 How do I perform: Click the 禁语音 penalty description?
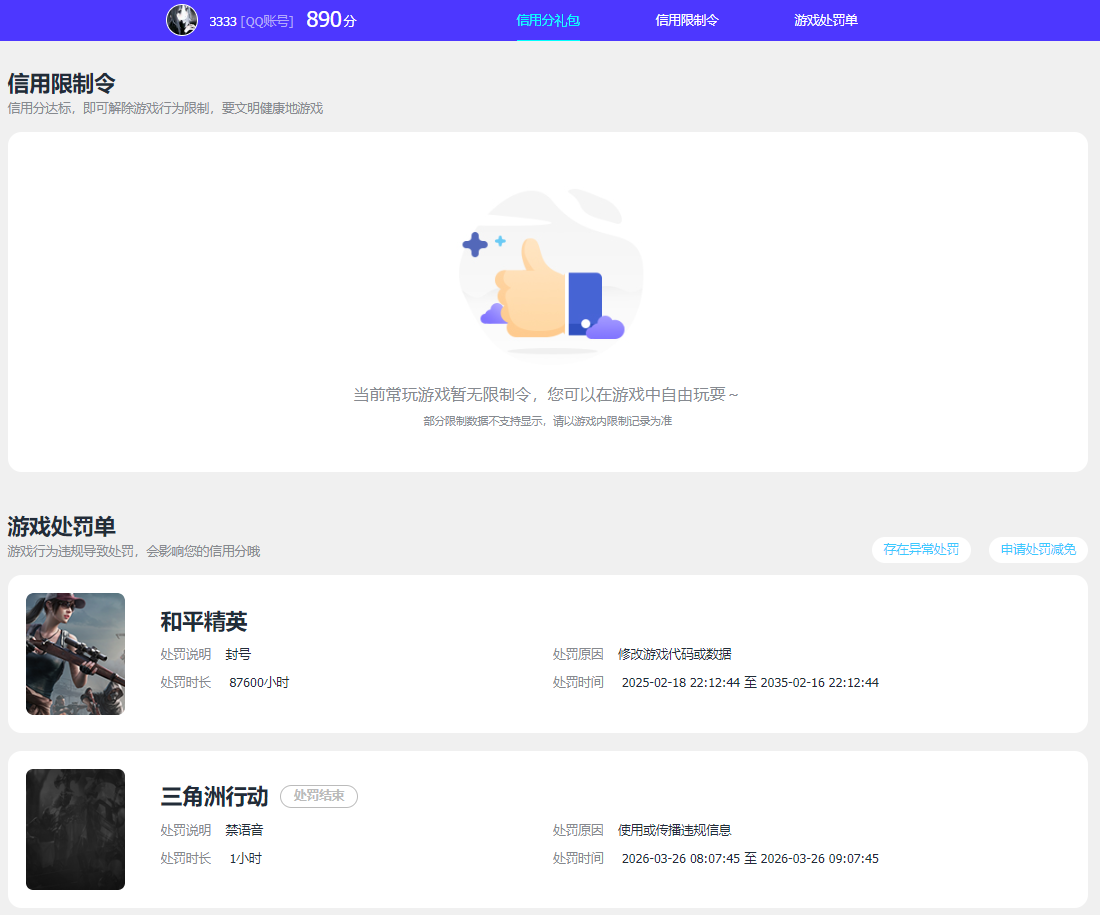point(244,830)
